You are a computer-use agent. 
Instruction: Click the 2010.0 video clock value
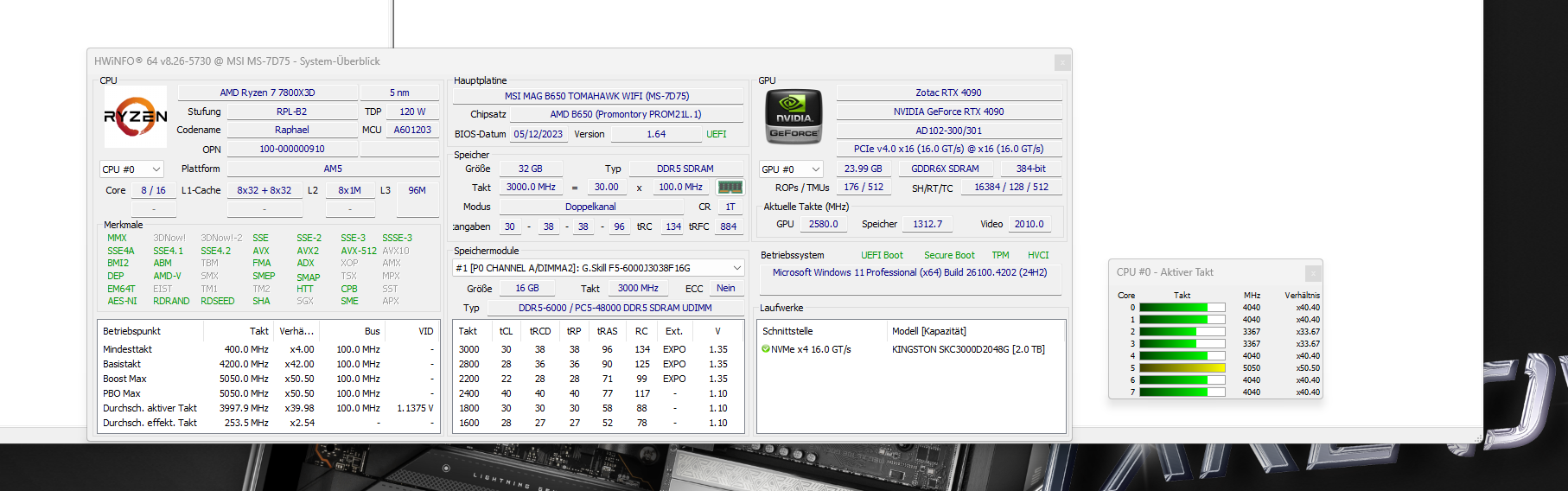tap(1029, 224)
